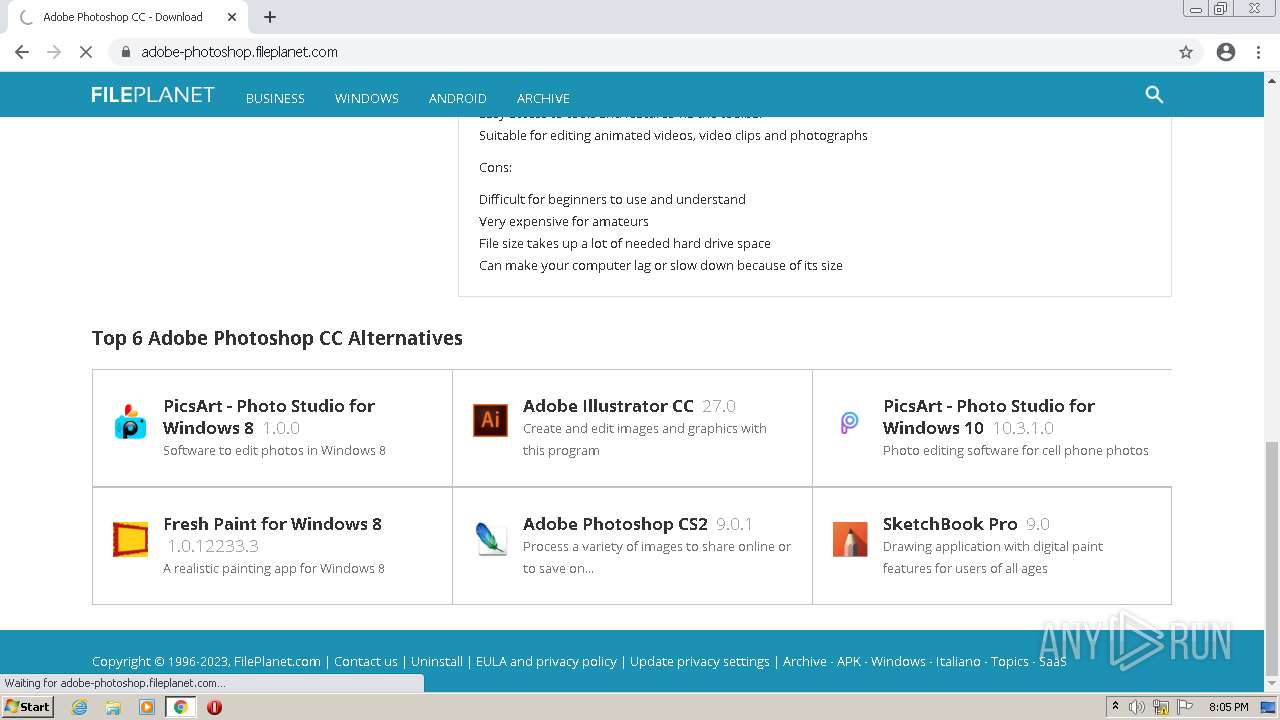Click the Chrome taskbar icon
This screenshot has height=720, width=1280.
tap(181, 707)
